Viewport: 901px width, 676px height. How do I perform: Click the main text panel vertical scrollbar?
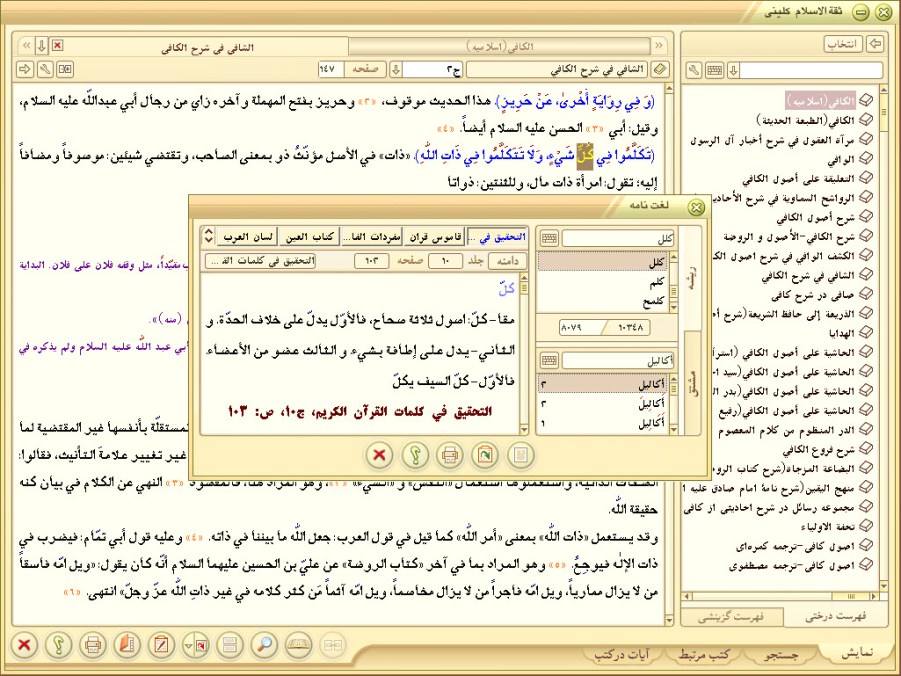[x=669, y=354]
